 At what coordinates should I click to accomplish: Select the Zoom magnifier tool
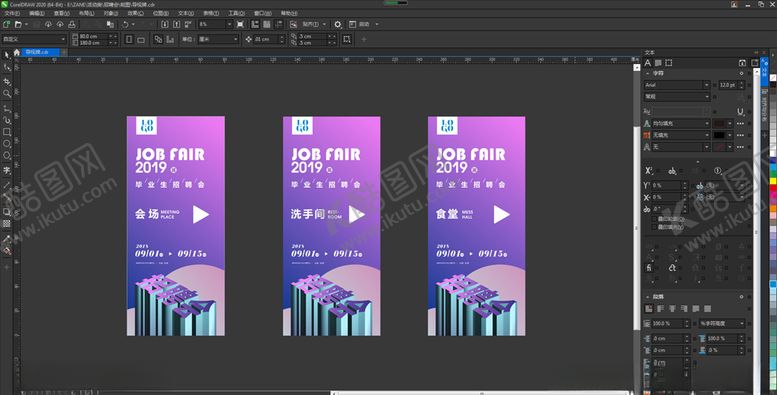(7, 93)
